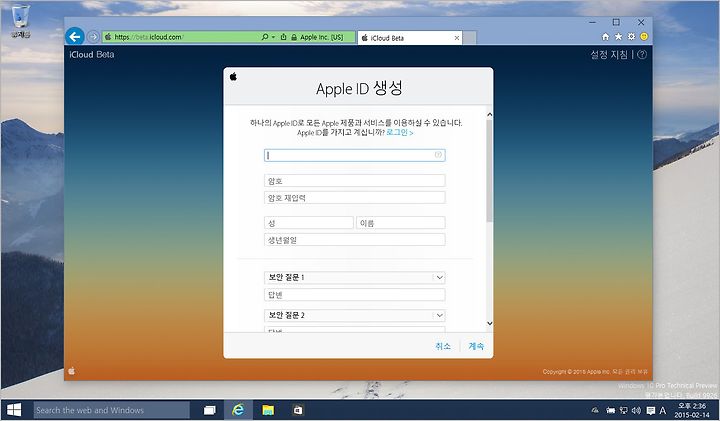Open a new tab next to iCloud Beta

pos(469,38)
